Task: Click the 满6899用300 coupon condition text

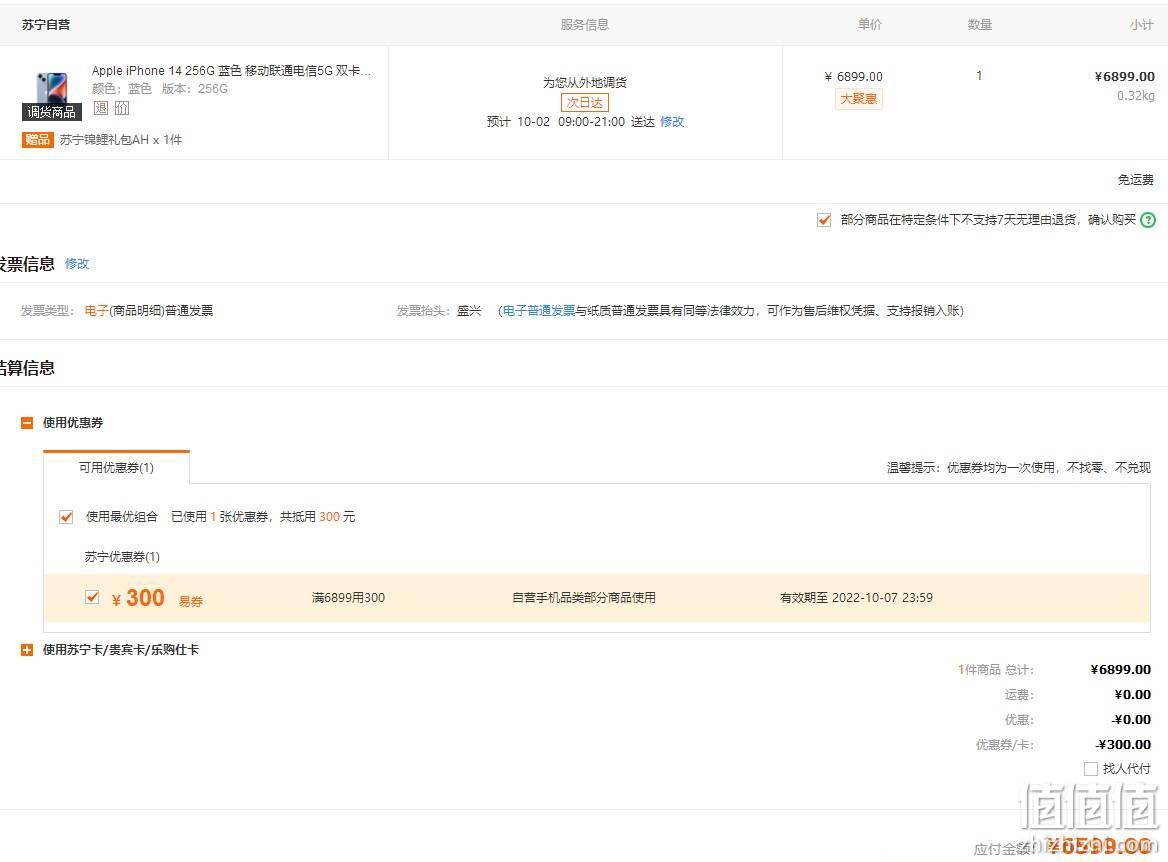Action: click(x=349, y=598)
